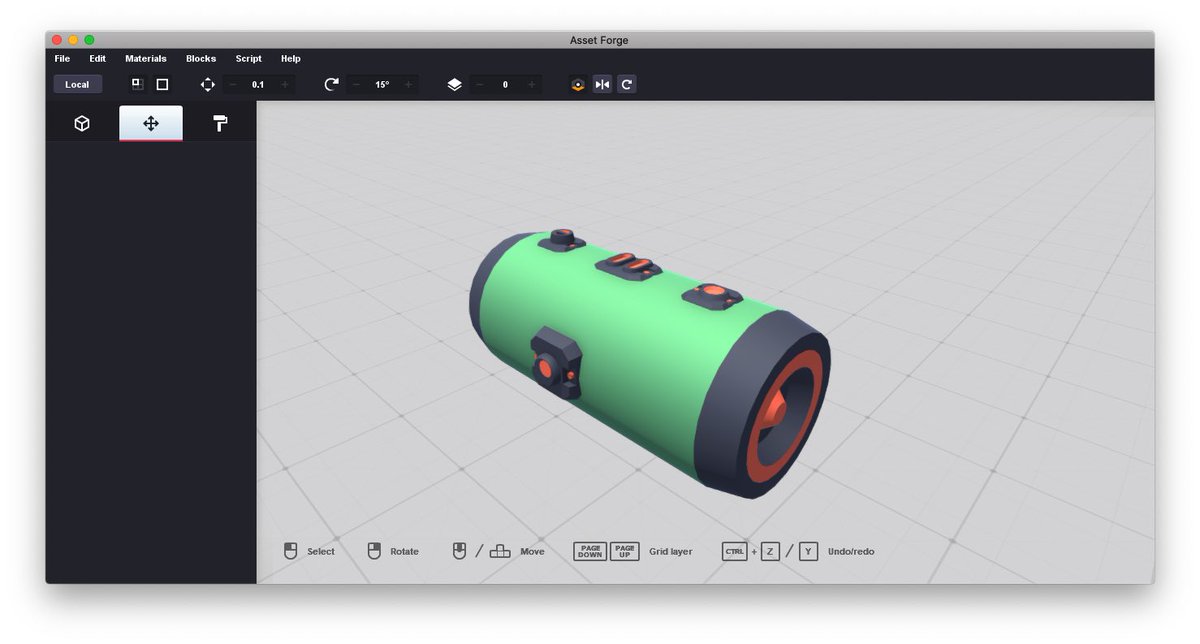
Task: Decrease move snap value with minus
Action: 233,85
